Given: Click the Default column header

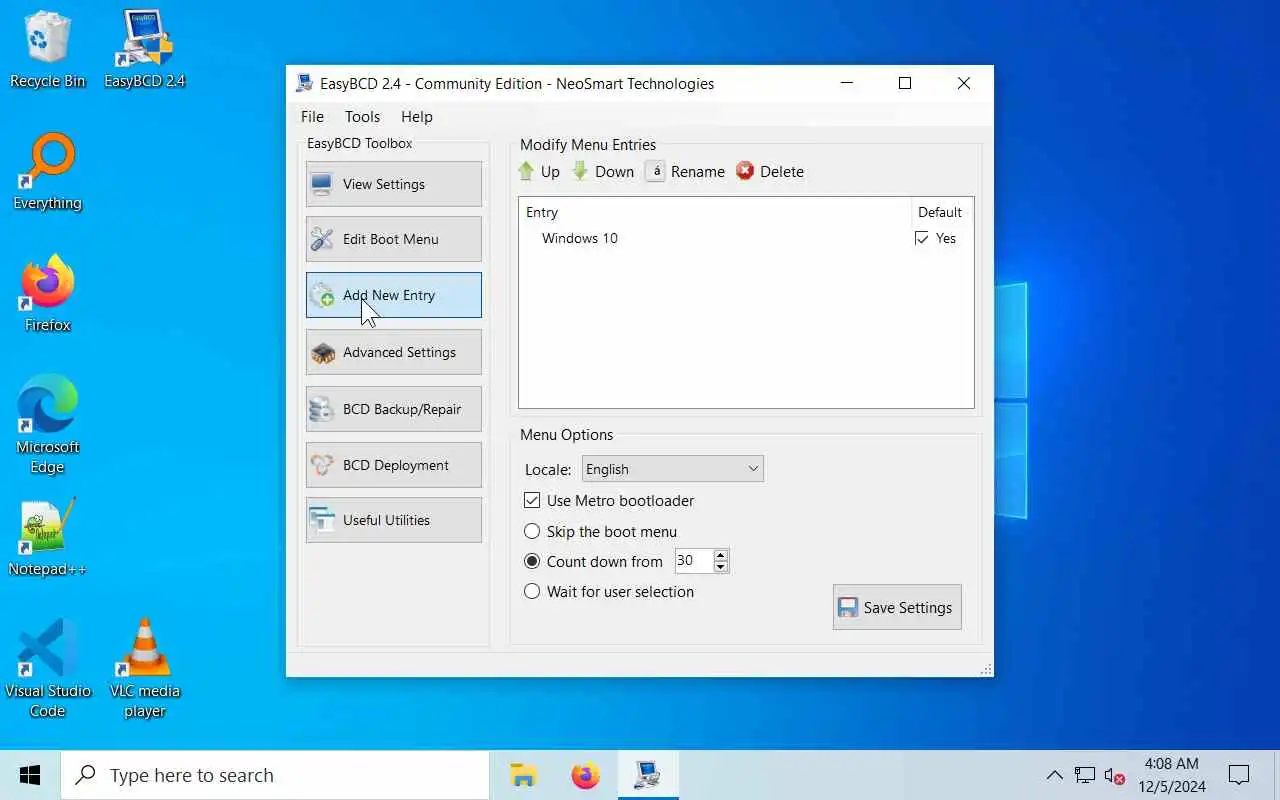Looking at the screenshot, I should click(x=940, y=212).
